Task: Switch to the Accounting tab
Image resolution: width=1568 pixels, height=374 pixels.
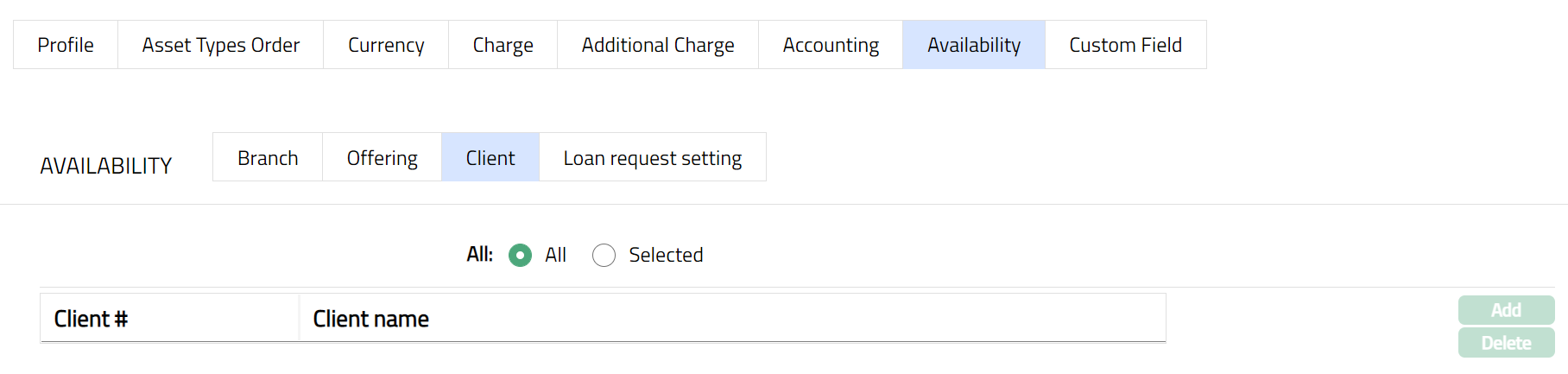Action: pyautogui.click(x=831, y=45)
